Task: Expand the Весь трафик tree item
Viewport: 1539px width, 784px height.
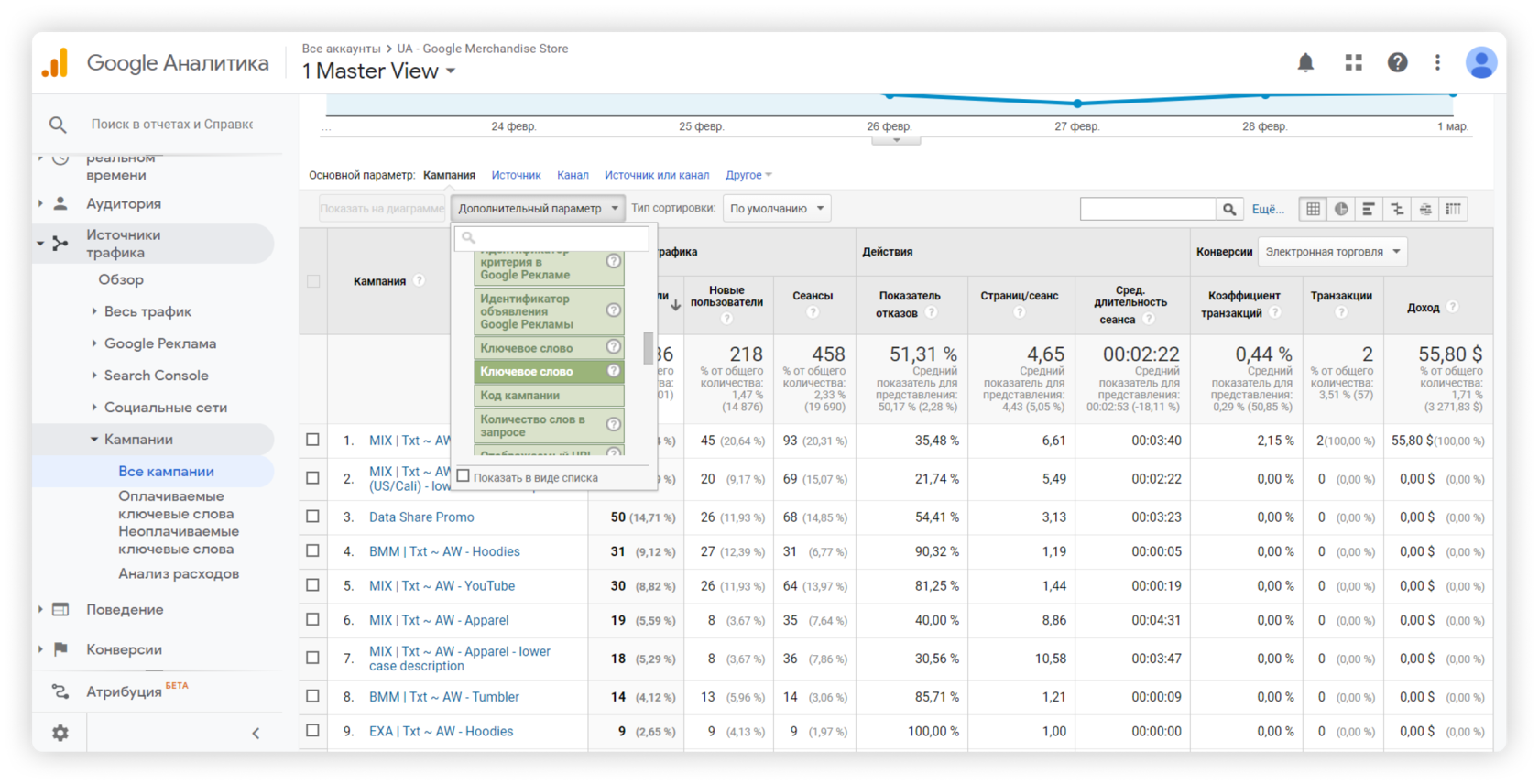Action: coord(94,311)
